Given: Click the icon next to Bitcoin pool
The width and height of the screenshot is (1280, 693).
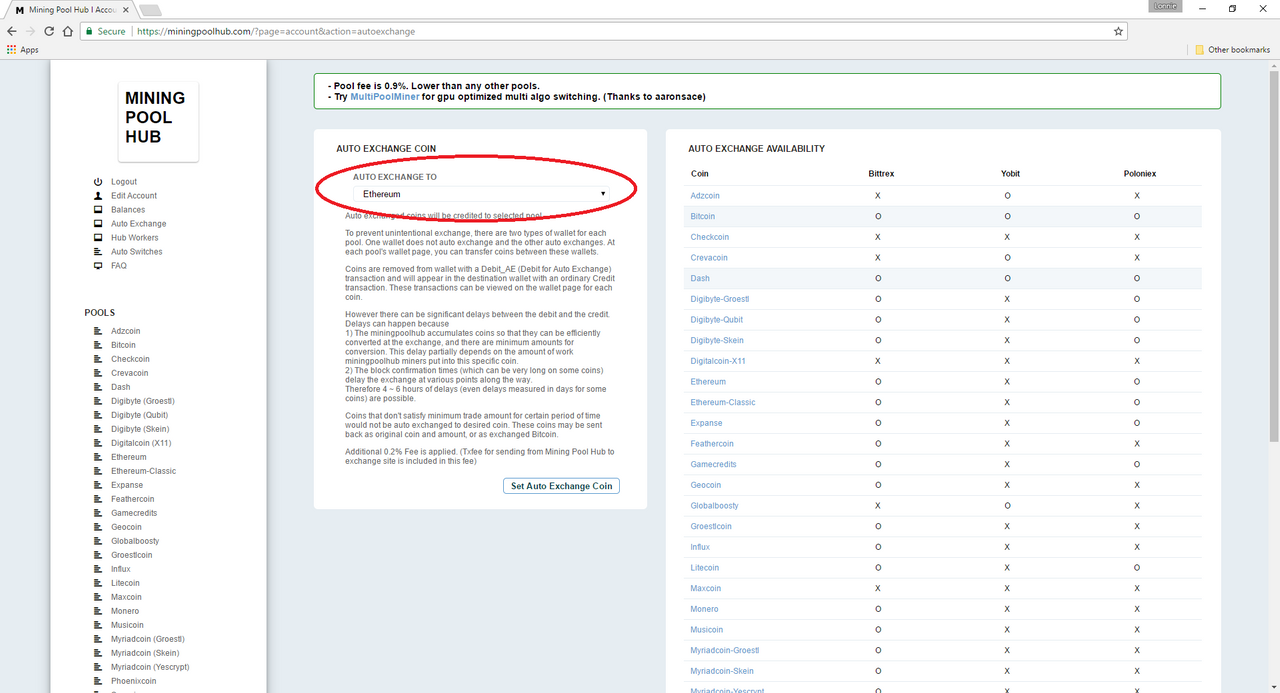Looking at the screenshot, I should point(98,345).
